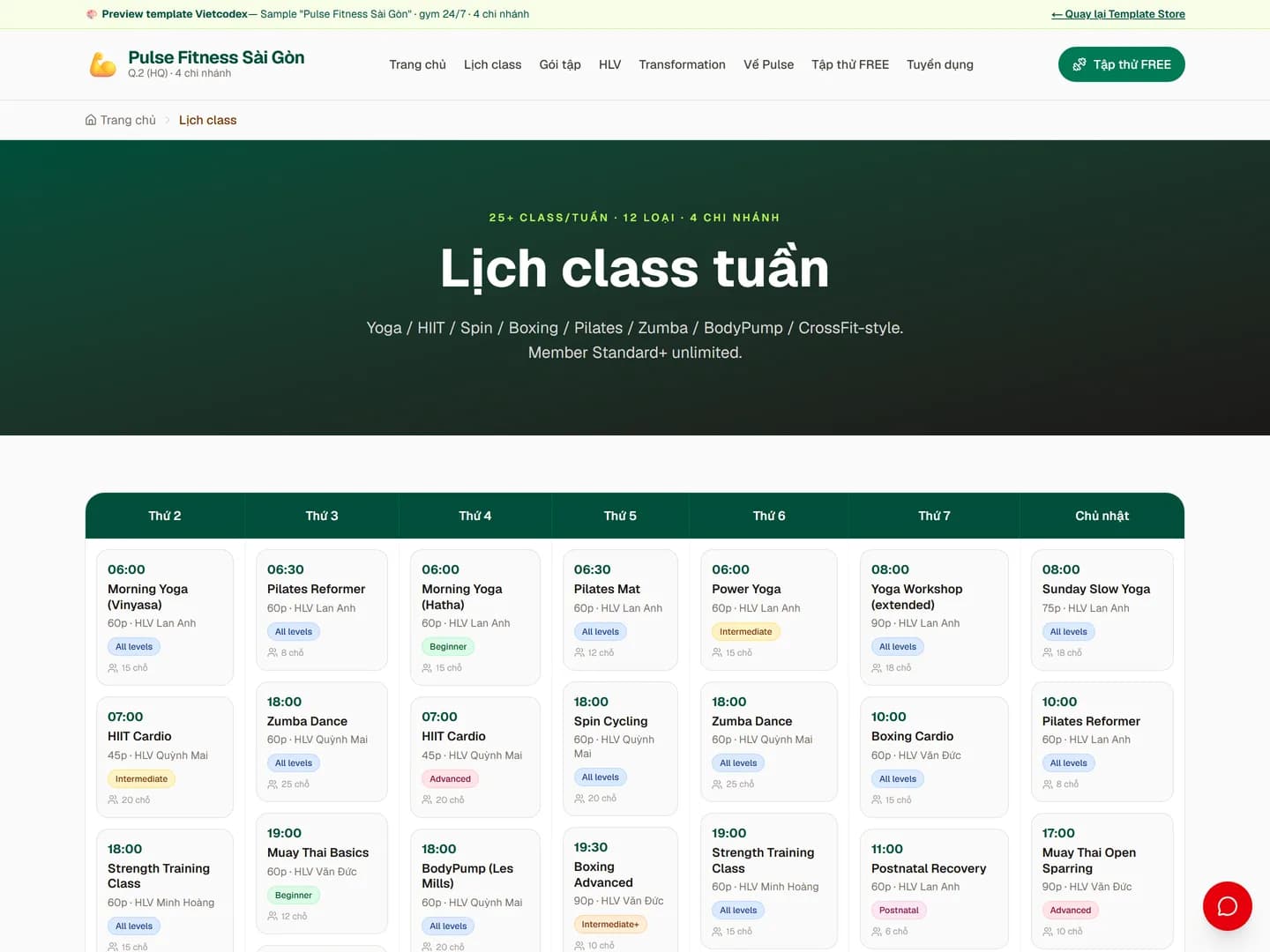Select the Chủ nhật column header

(x=1102, y=516)
